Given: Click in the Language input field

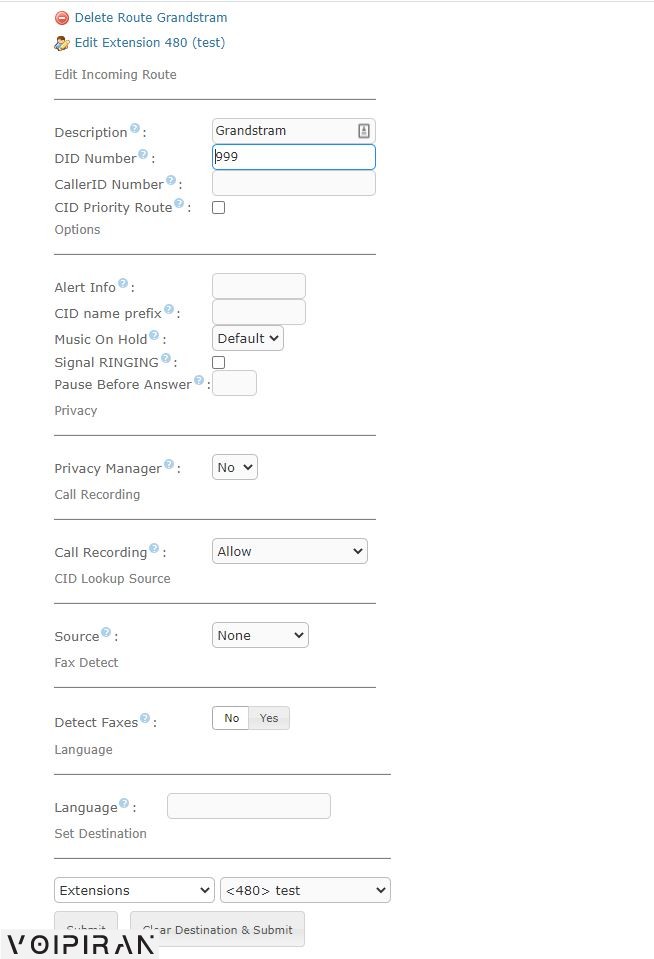Looking at the screenshot, I should click(249, 805).
